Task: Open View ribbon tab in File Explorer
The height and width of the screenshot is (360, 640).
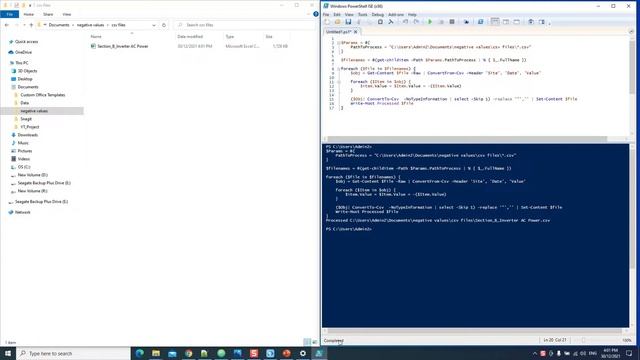Action: (x=67, y=14)
